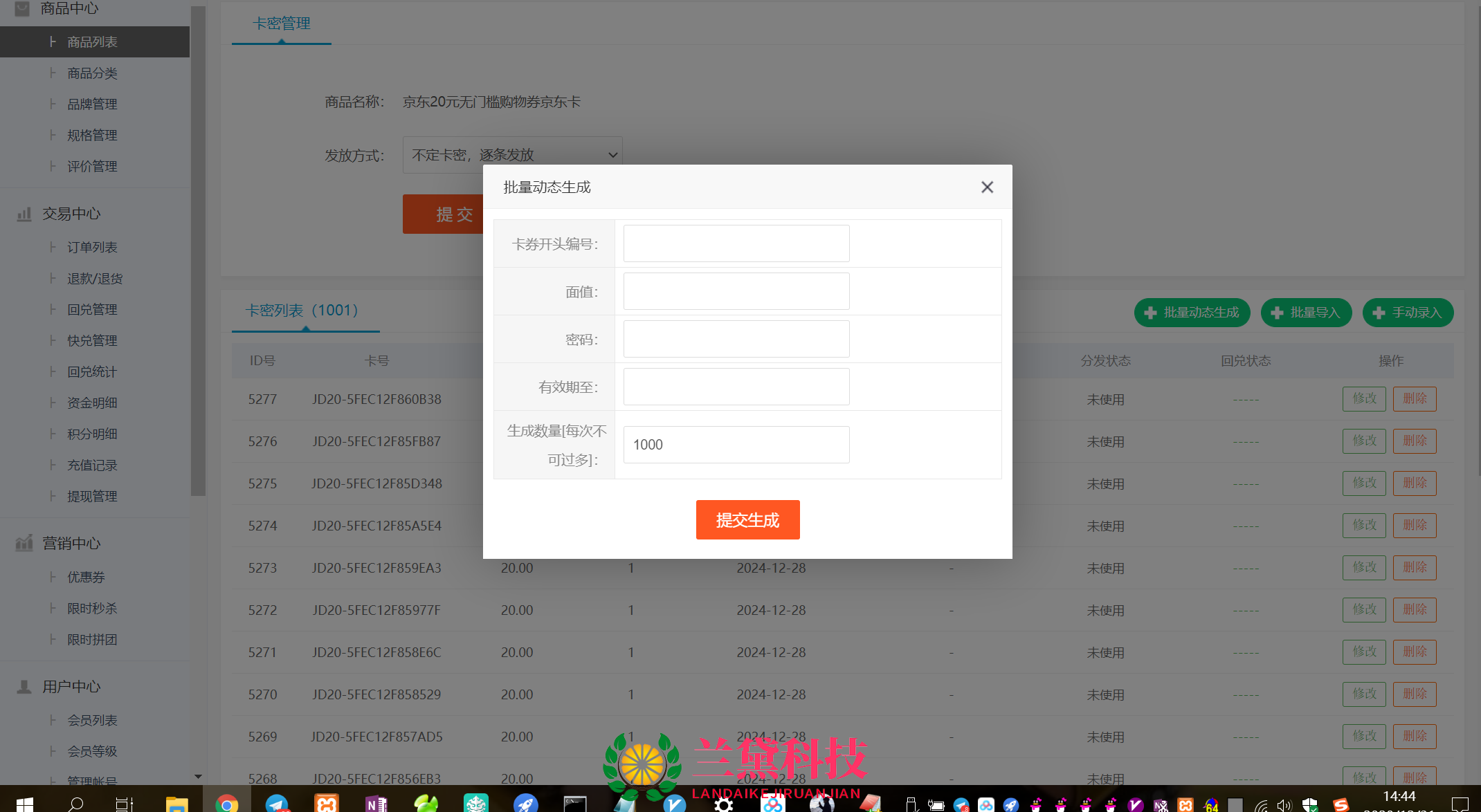Select the 卡密管理 tab
This screenshot has height=812, width=1481.
pos(281,24)
